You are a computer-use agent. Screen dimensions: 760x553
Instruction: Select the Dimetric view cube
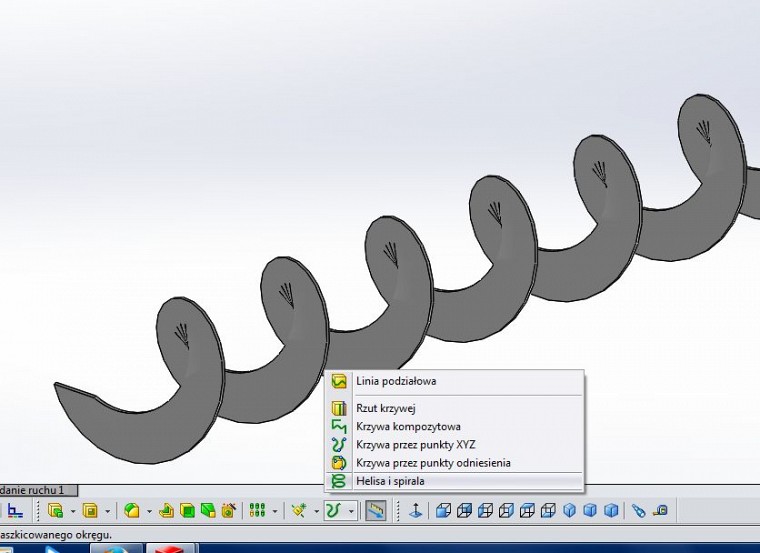coord(611,510)
